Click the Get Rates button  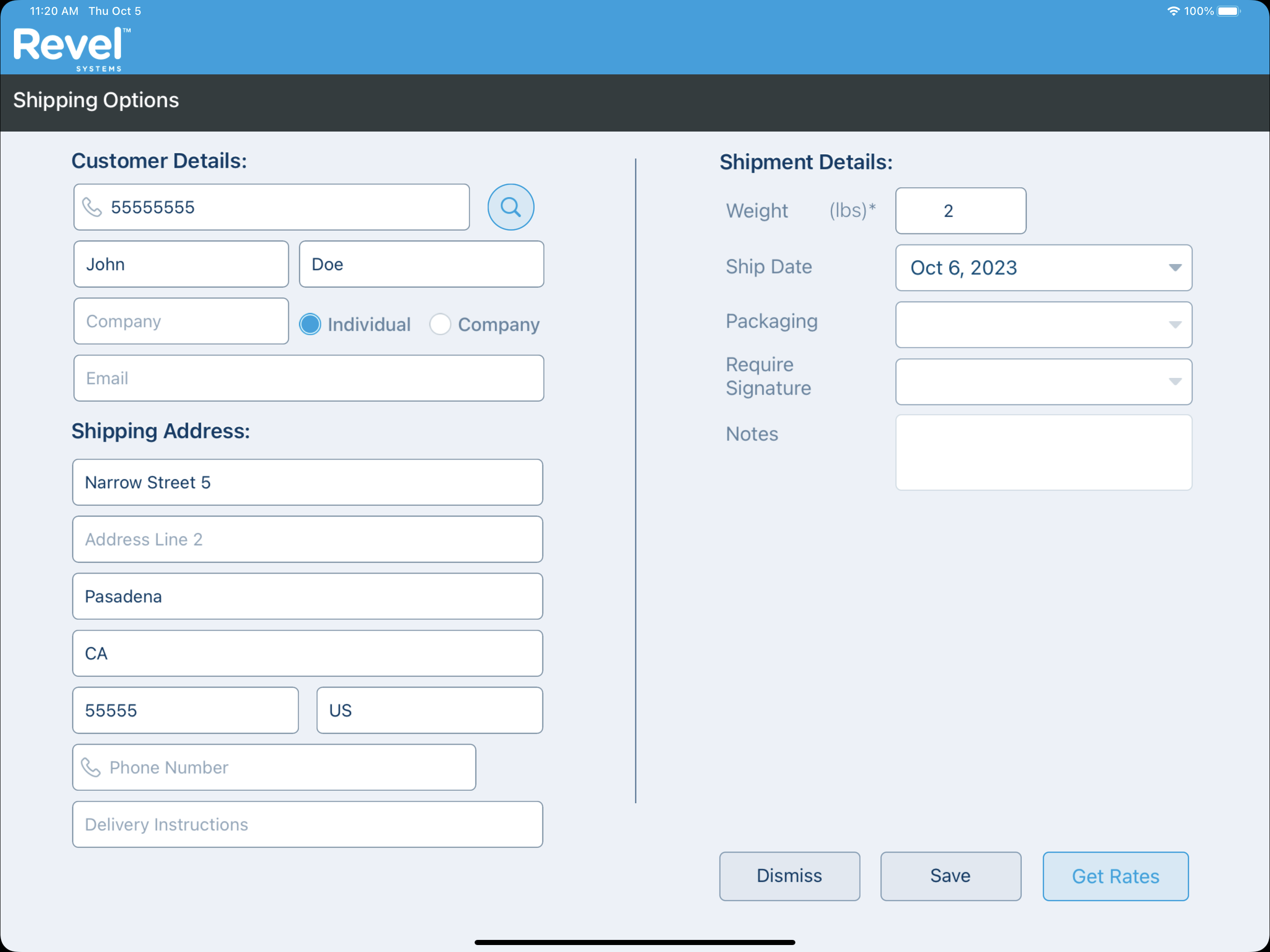[x=1115, y=876]
